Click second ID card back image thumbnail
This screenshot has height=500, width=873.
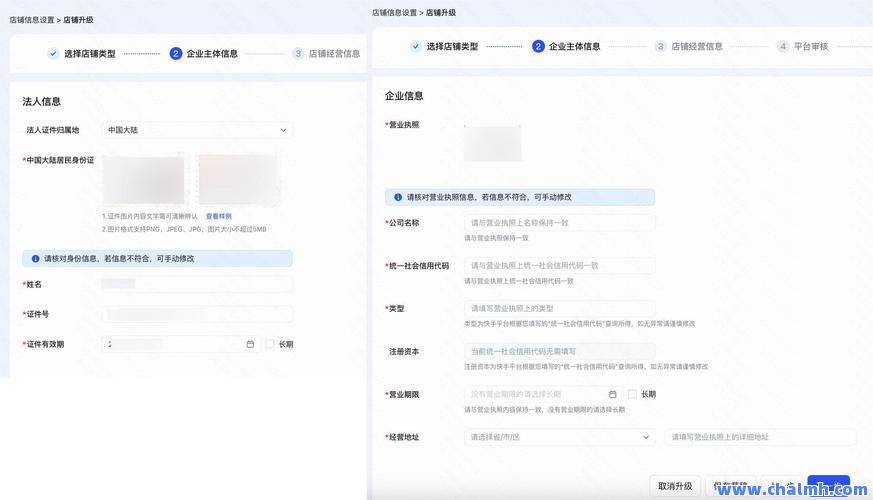[x=238, y=180]
